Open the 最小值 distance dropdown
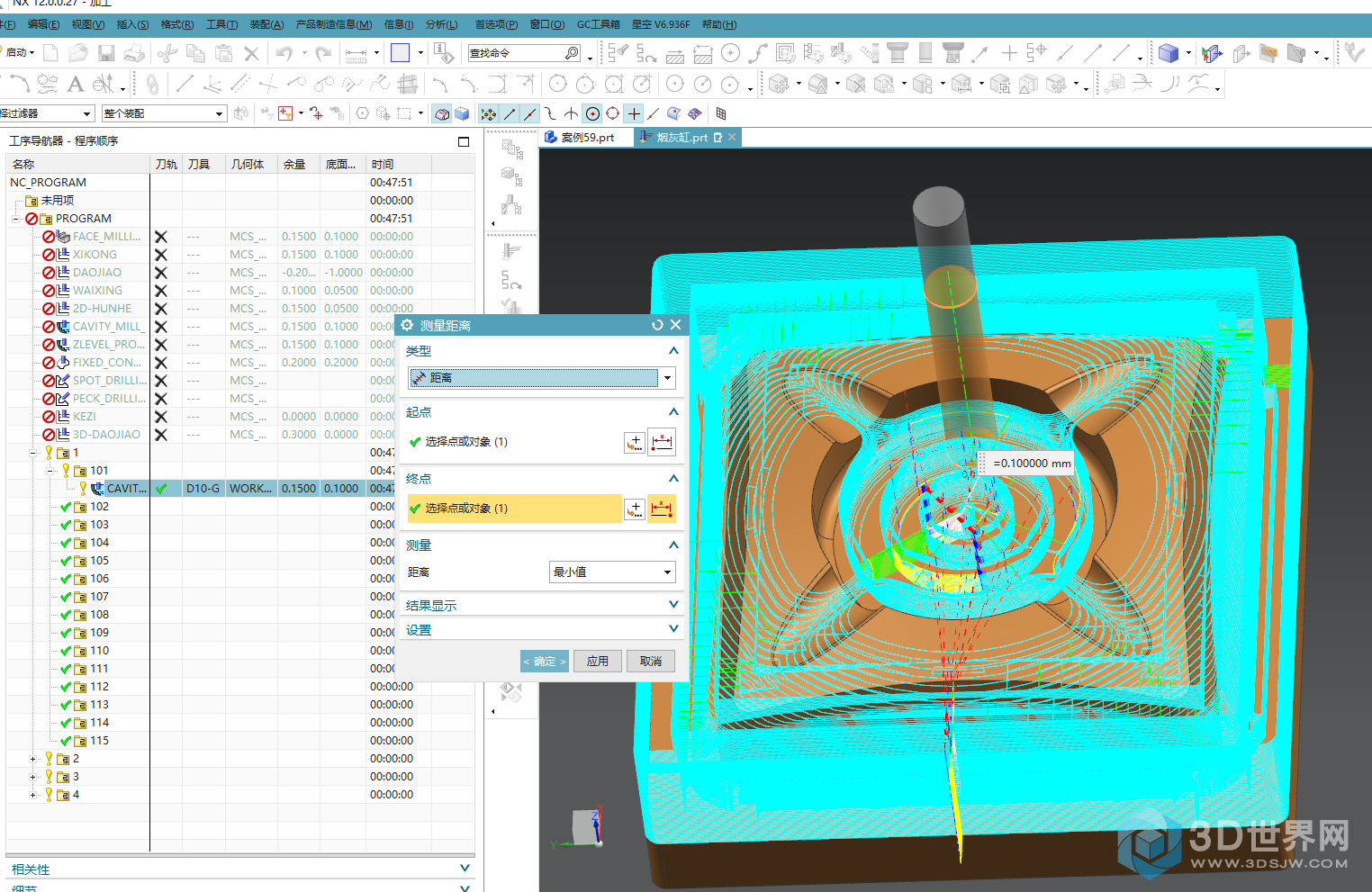1372x892 pixels. point(612,572)
